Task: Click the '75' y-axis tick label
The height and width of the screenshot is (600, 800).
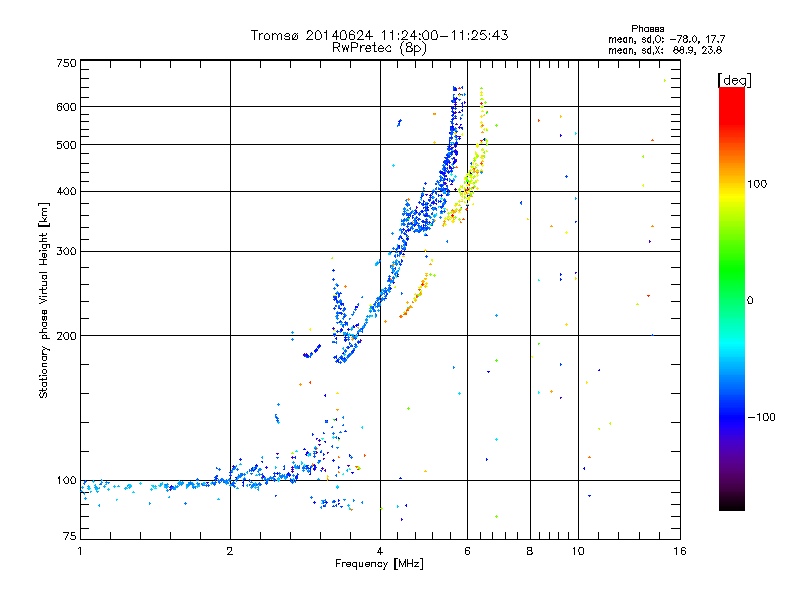Action: (x=70, y=536)
